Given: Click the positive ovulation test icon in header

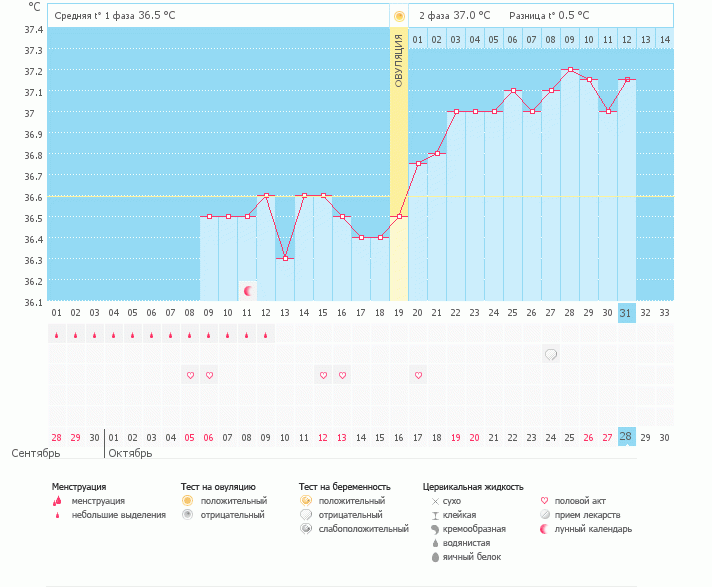Looking at the screenshot, I should click(399, 16).
